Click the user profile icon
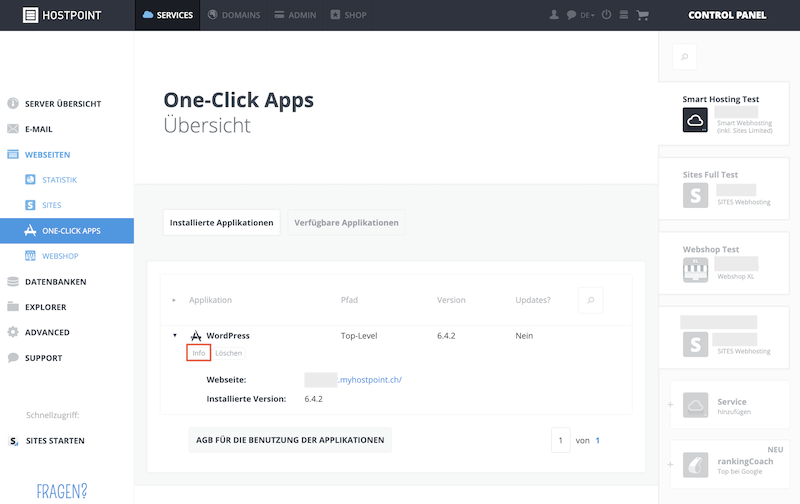Image resolution: width=800 pixels, height=504 pixels. point(554,15)
